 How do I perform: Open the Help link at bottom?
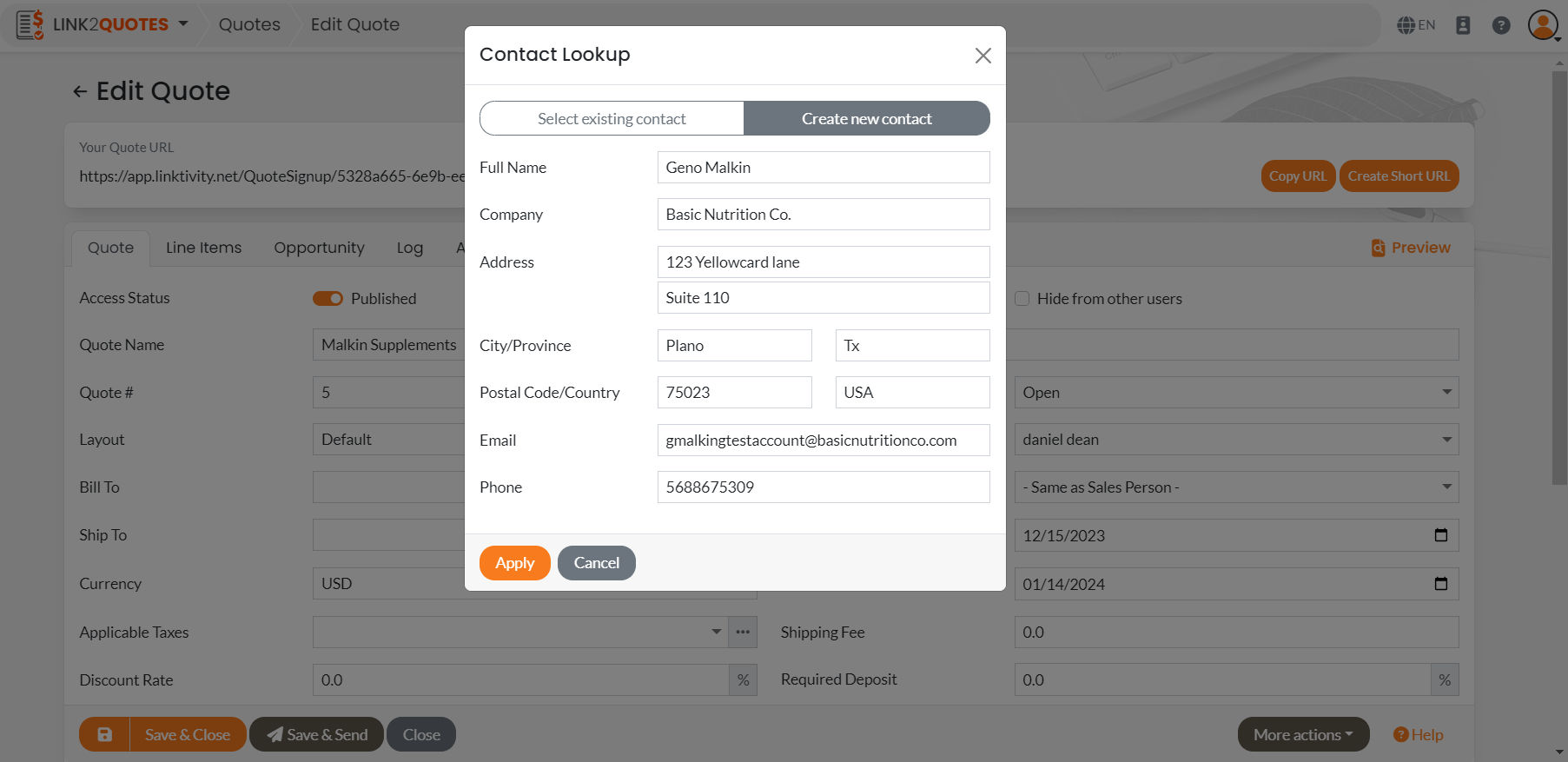pos(1418,735)
